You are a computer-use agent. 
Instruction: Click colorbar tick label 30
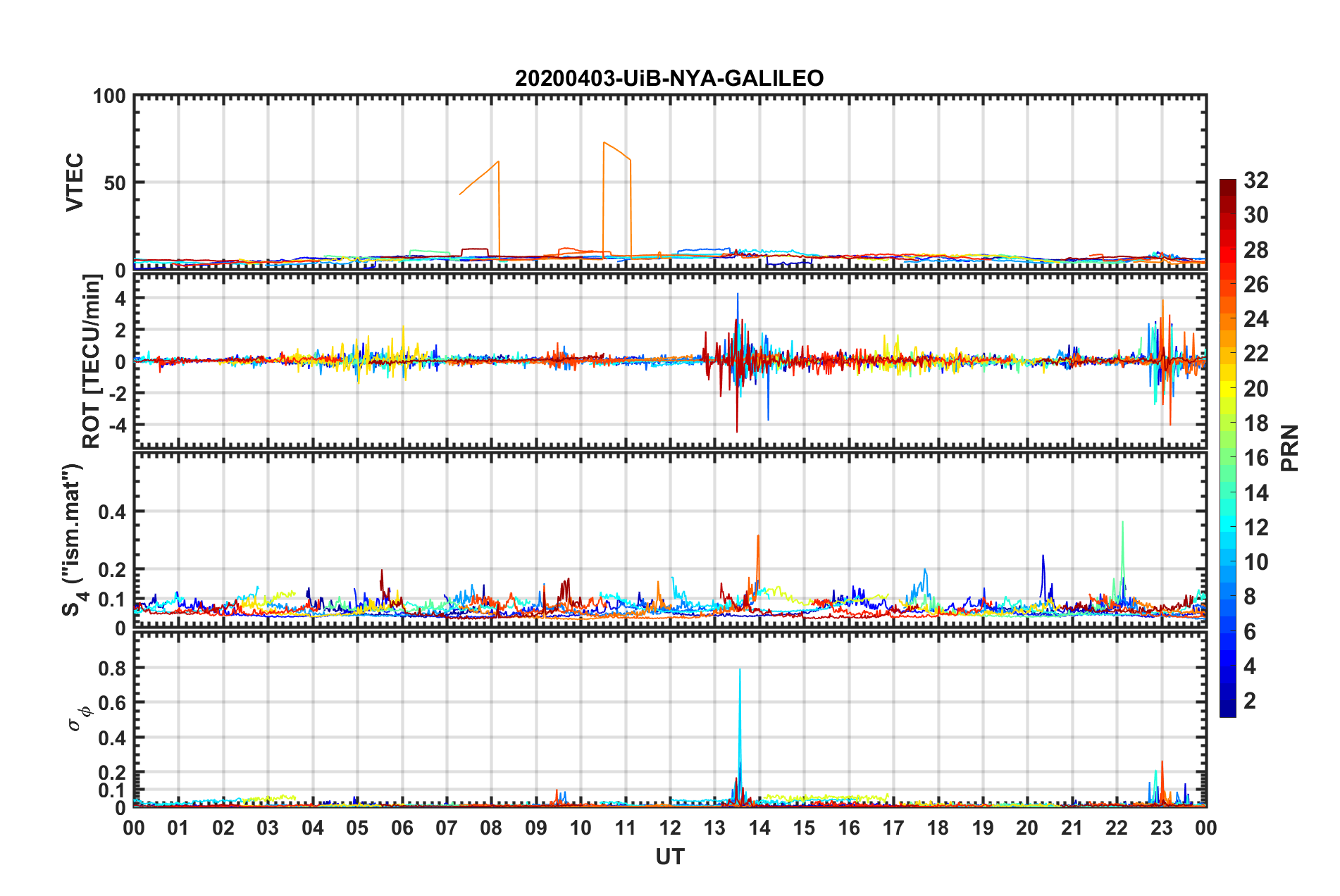[1255, 215]
